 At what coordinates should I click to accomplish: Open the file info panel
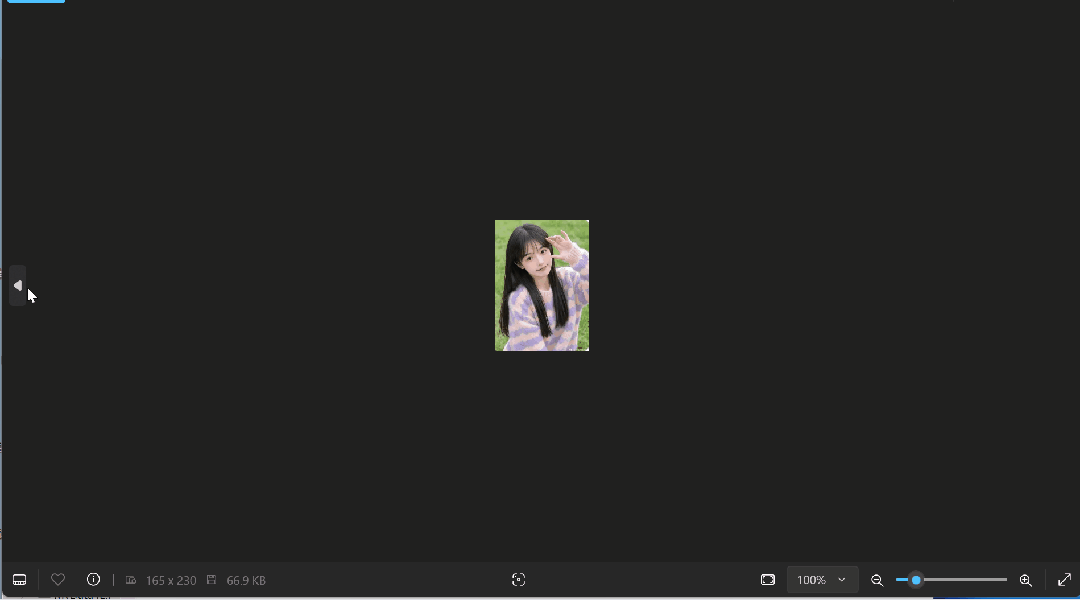tap(93, 580)
